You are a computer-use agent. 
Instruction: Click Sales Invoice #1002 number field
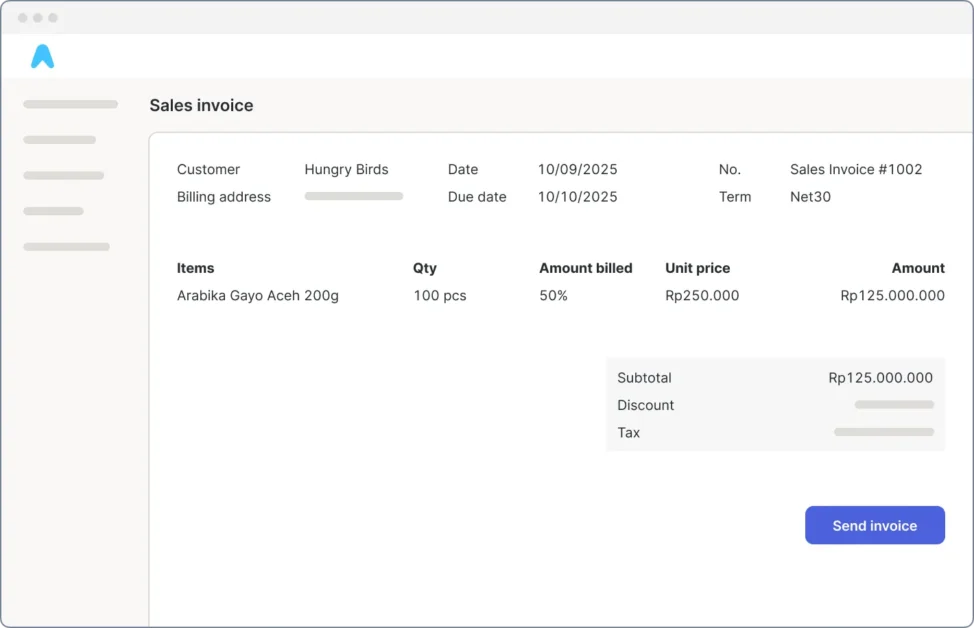tap(855, 169)
